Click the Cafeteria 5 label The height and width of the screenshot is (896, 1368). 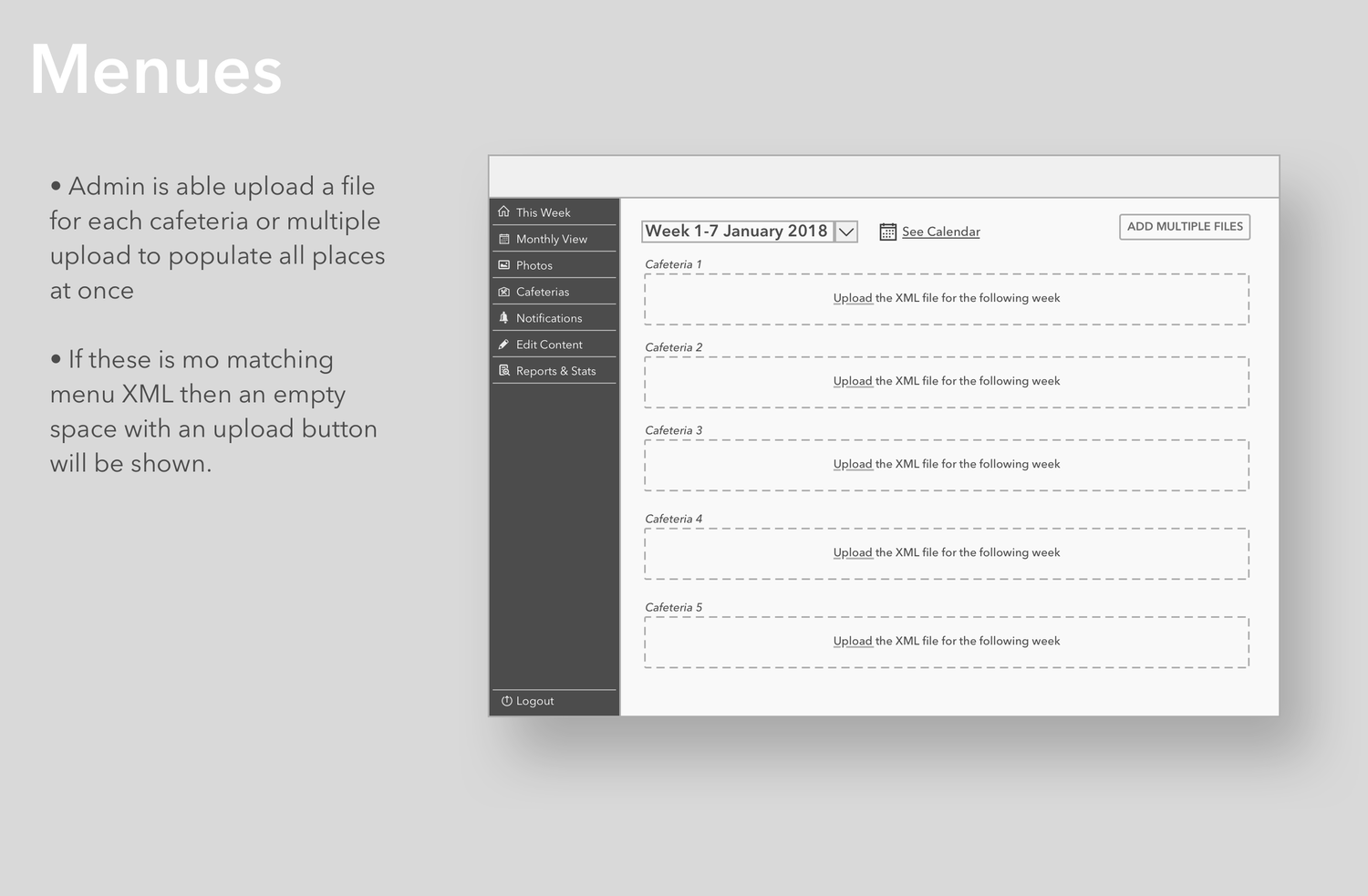(x=673, y=607)
